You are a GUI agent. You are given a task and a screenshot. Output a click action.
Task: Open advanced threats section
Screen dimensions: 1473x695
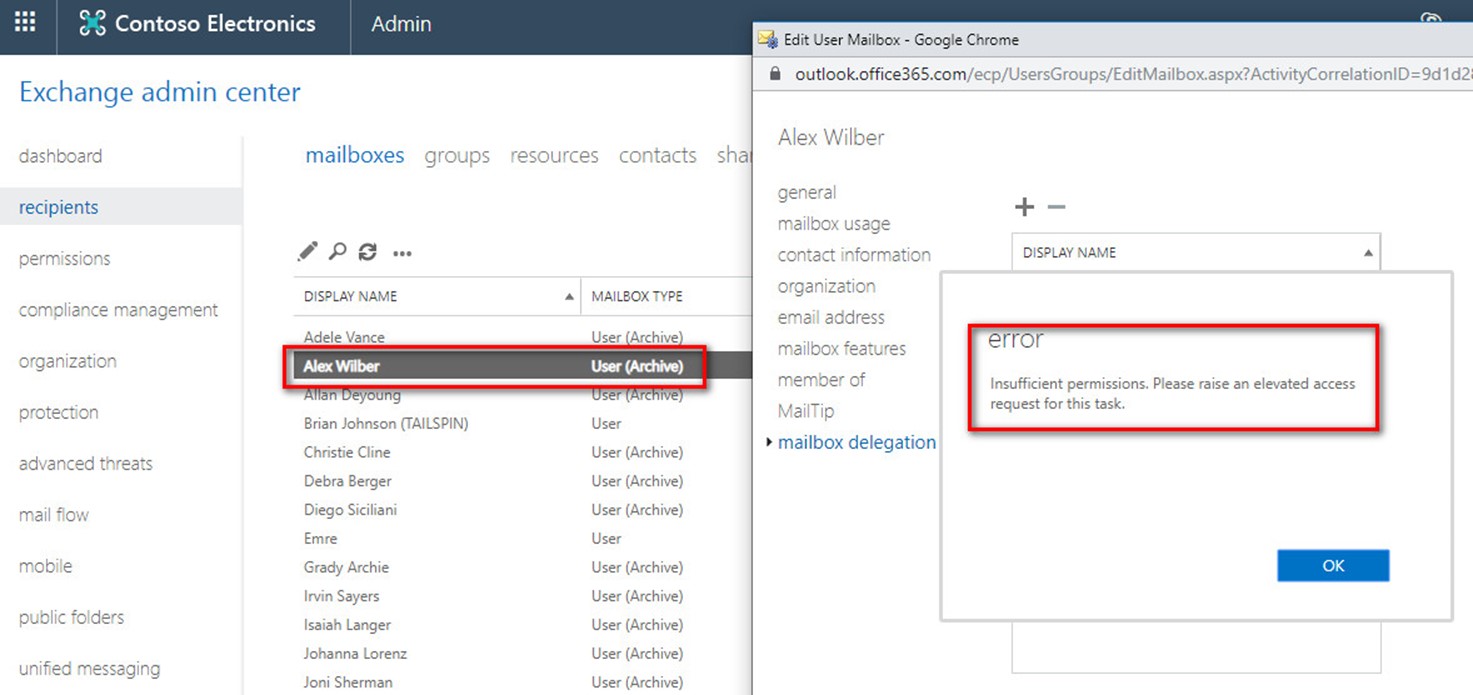click(85, 464)
